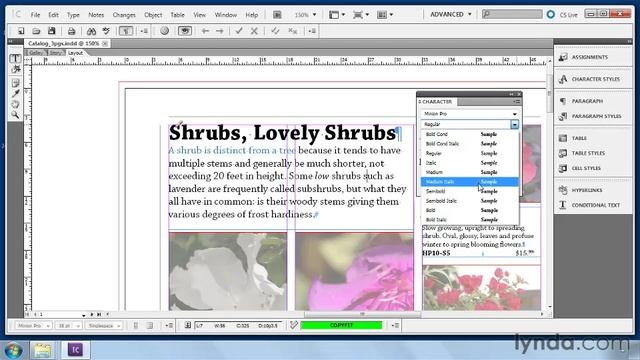
Task: Reject All Changes double-X icon
Action: (x=292, y=31)
